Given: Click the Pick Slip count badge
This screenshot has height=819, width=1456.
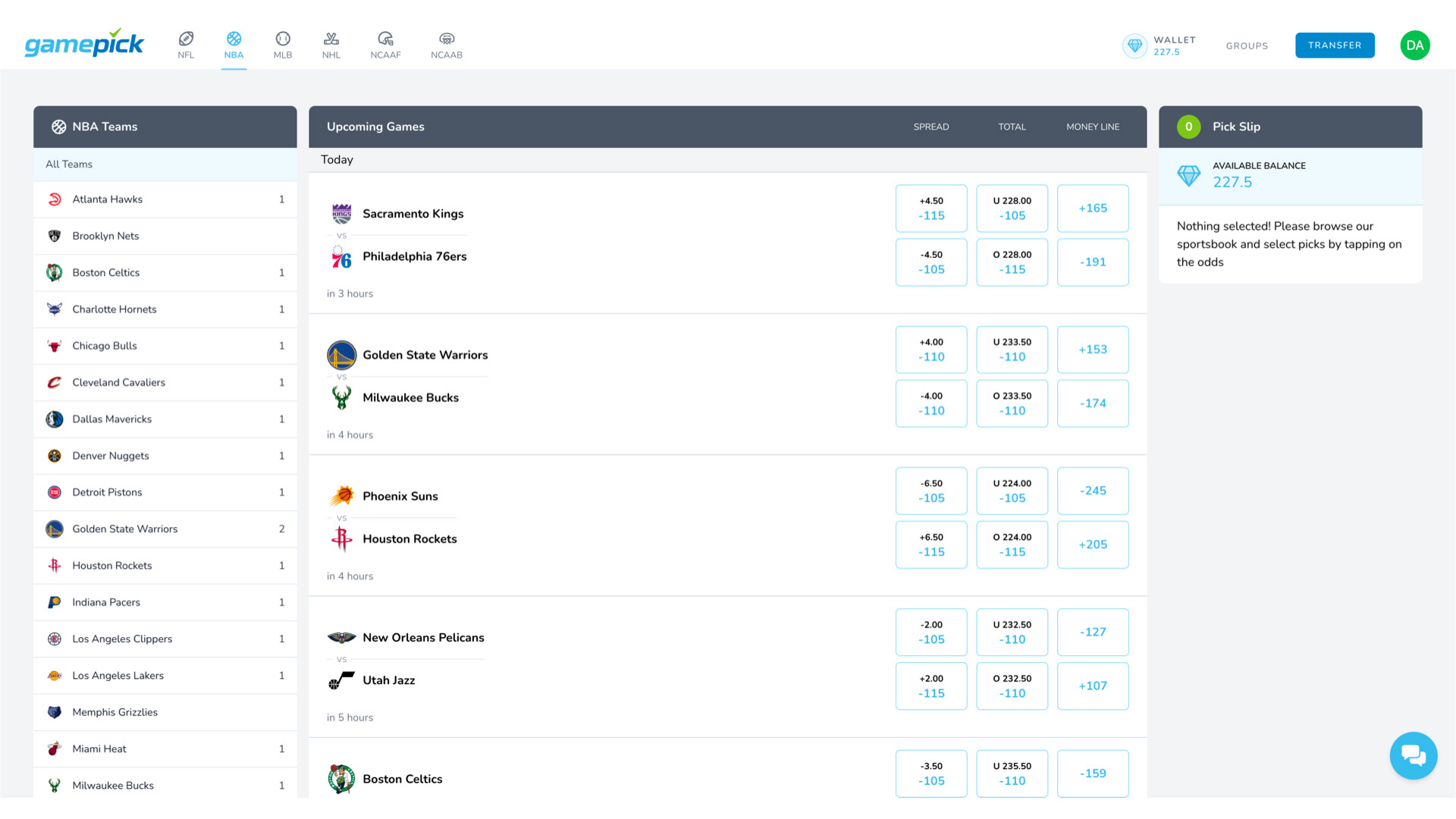Looking at the screenshot, I should pyautogui.click(x=1188, y=127).
